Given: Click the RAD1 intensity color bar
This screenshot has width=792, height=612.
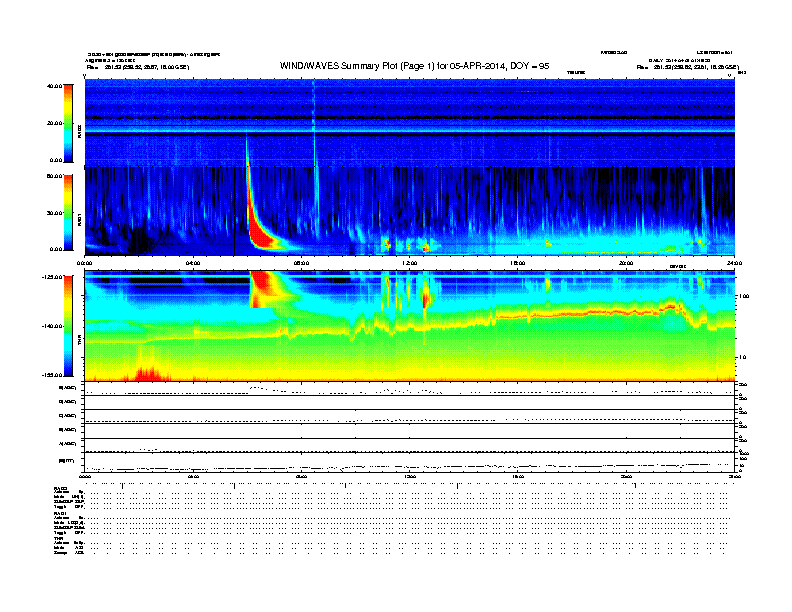Looking at the screenshot, I should (68, 213).
